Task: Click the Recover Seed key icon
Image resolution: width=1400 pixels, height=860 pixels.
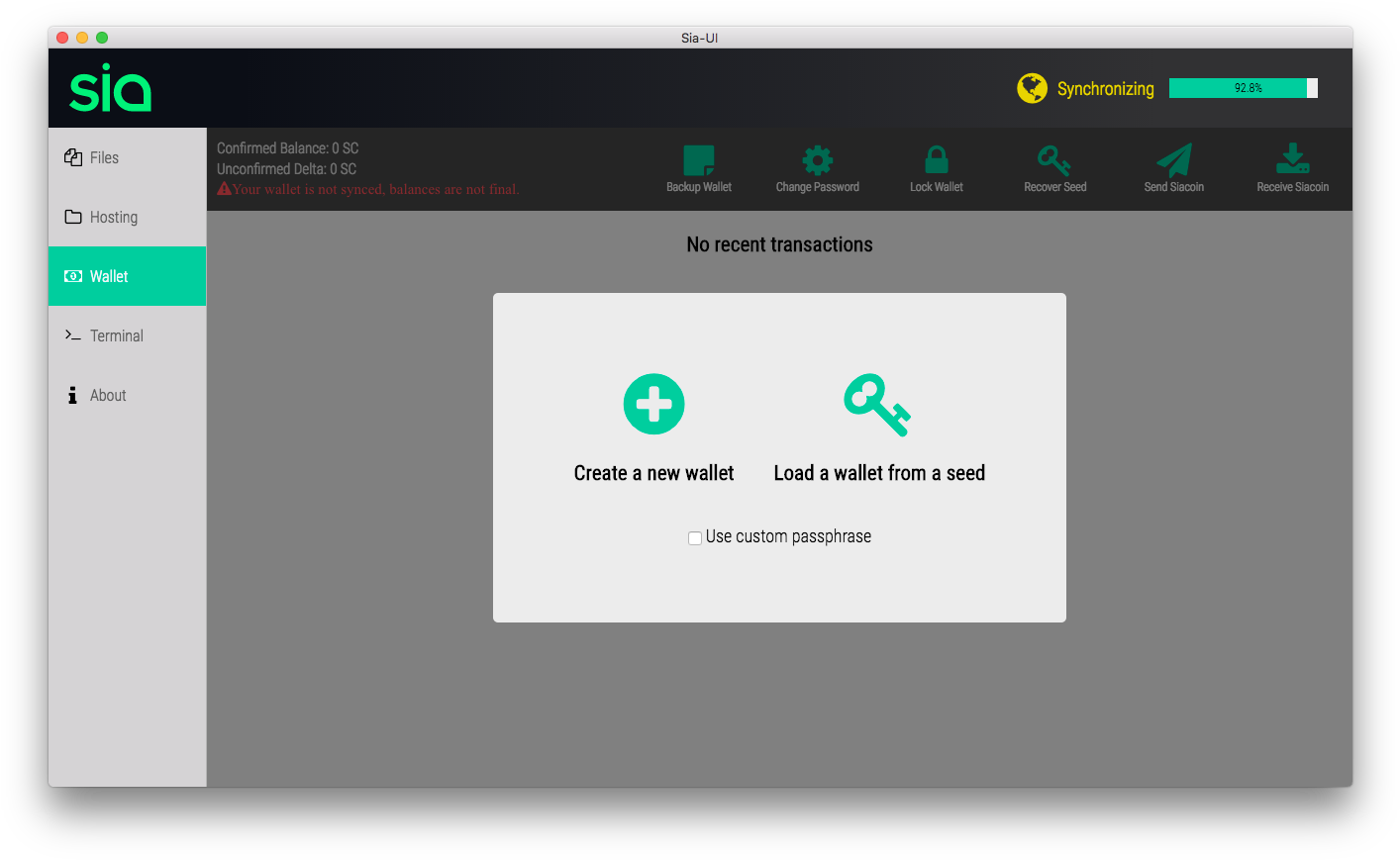Action: (1053, 158)
